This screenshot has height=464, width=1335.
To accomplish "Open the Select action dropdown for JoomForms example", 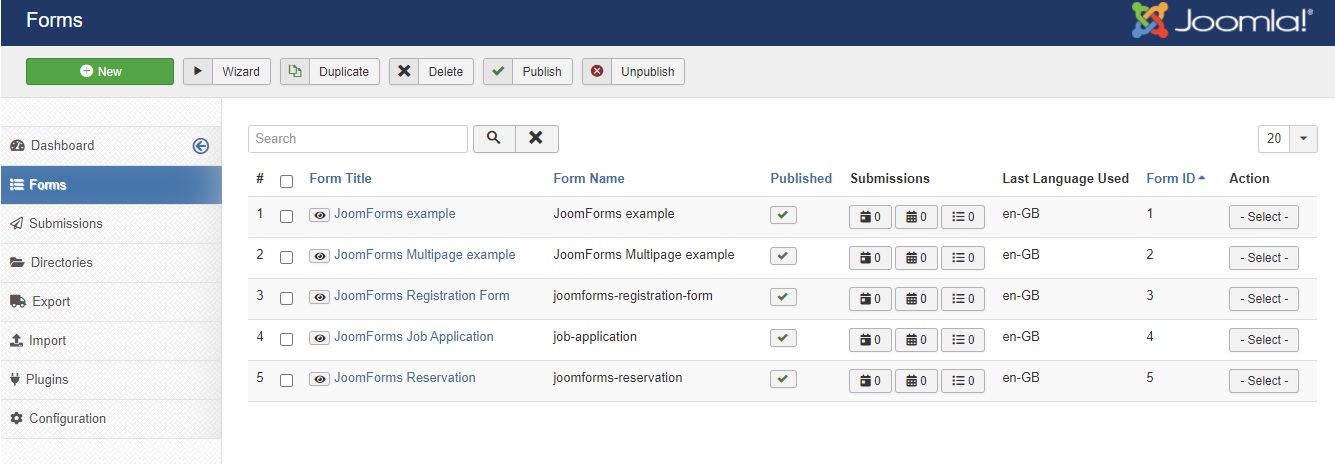I will [x=1264, y=217].
